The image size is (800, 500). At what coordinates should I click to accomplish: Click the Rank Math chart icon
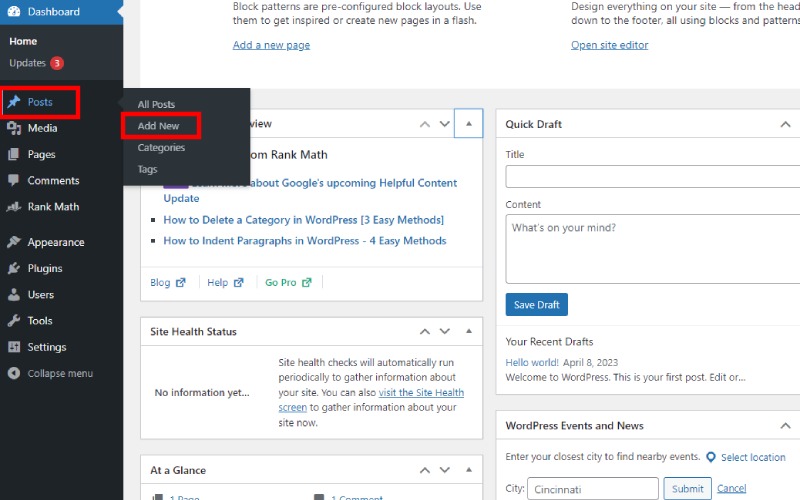pos(14,207)
